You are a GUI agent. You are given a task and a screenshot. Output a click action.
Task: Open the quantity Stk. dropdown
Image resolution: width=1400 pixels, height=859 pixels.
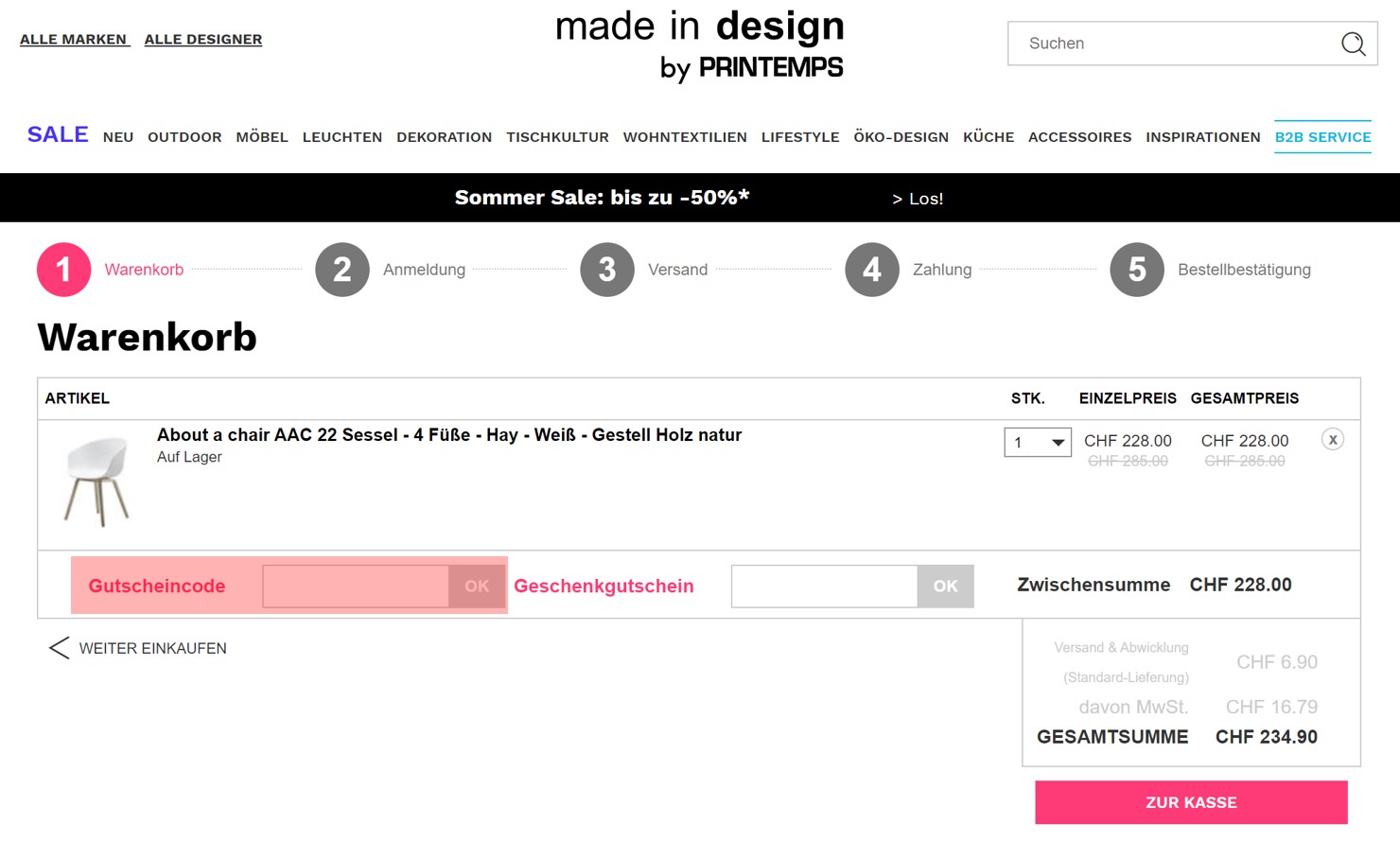(1038, 442)
